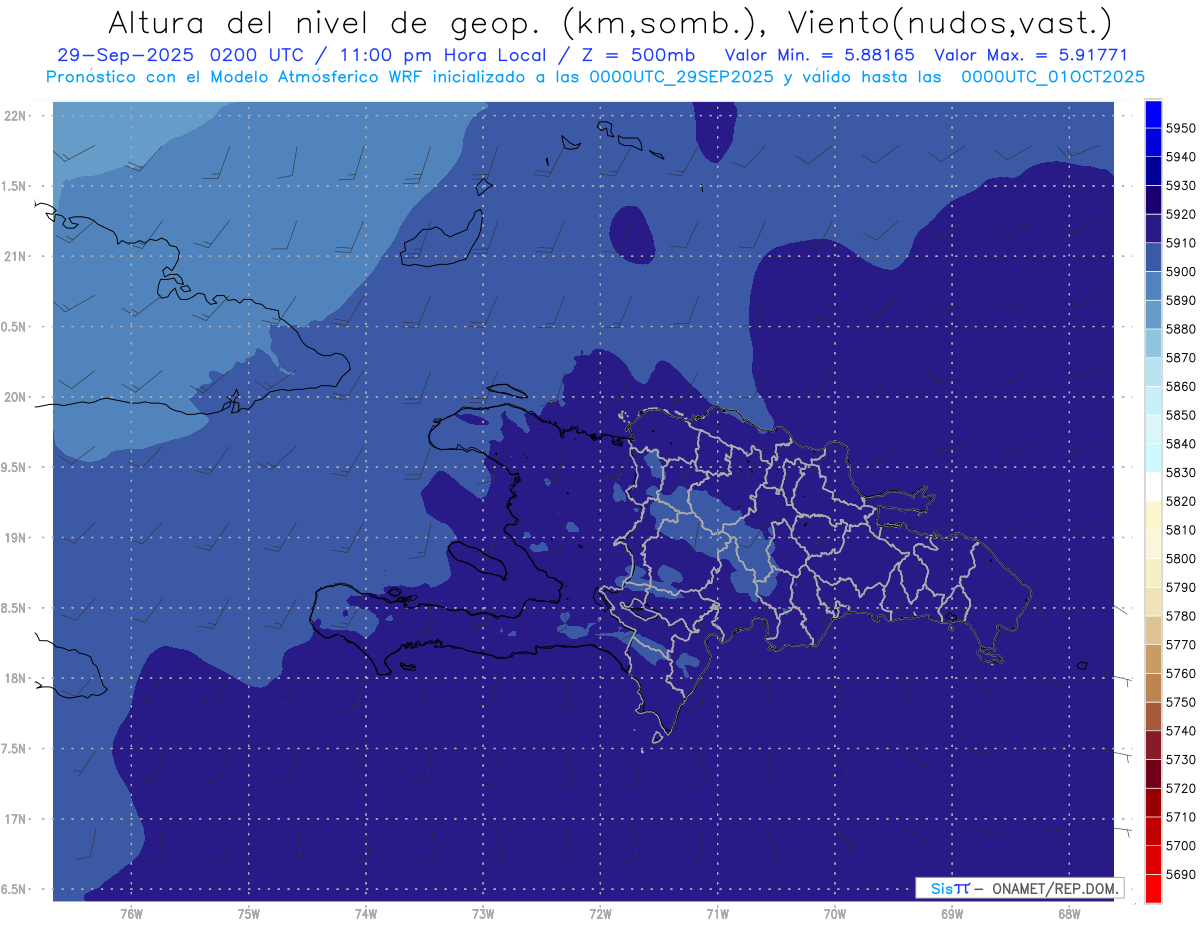
Task: Click the 70W longitude axis label
Action: [835, 914]
